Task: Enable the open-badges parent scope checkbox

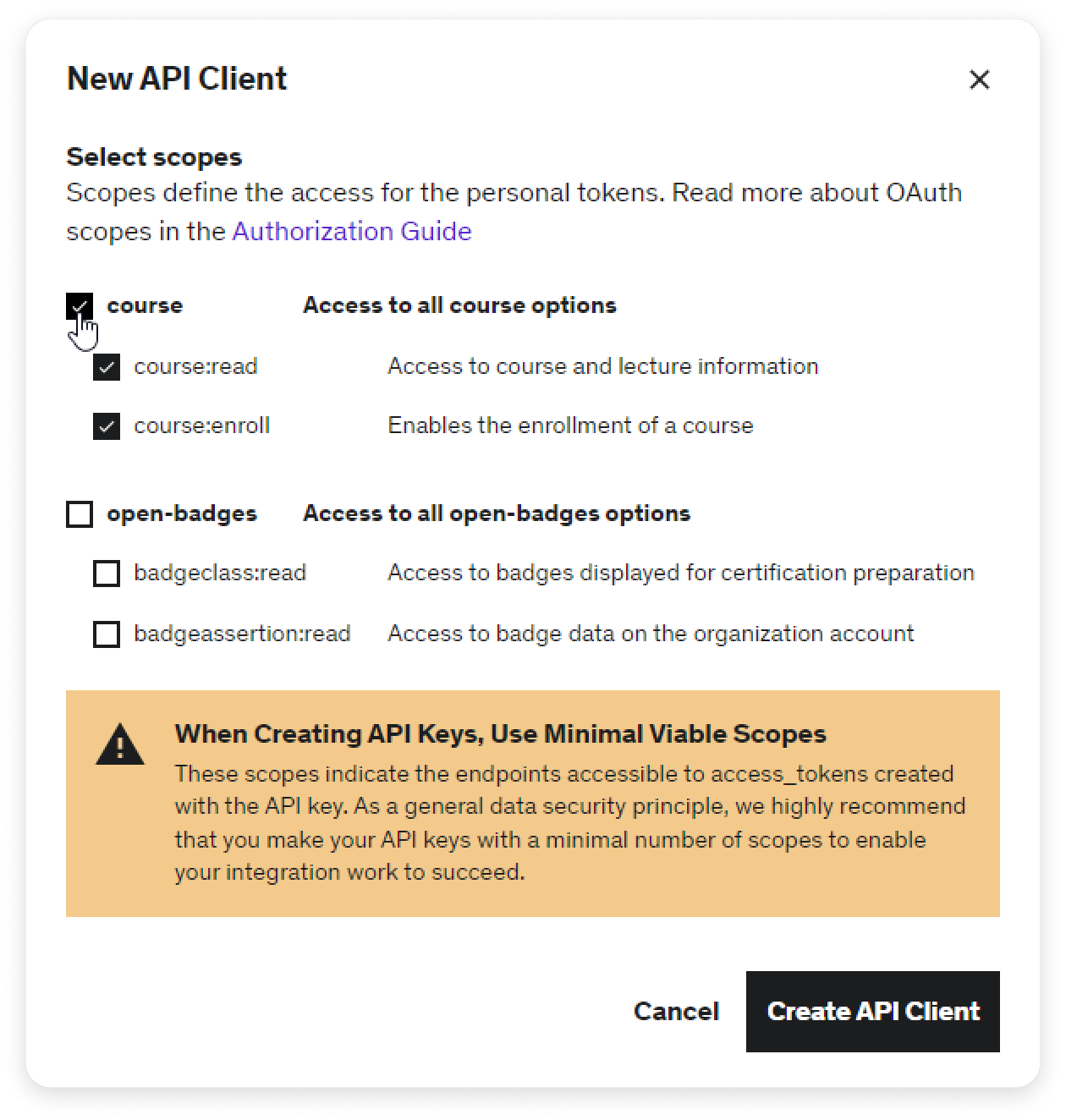Action: (80, 513)
